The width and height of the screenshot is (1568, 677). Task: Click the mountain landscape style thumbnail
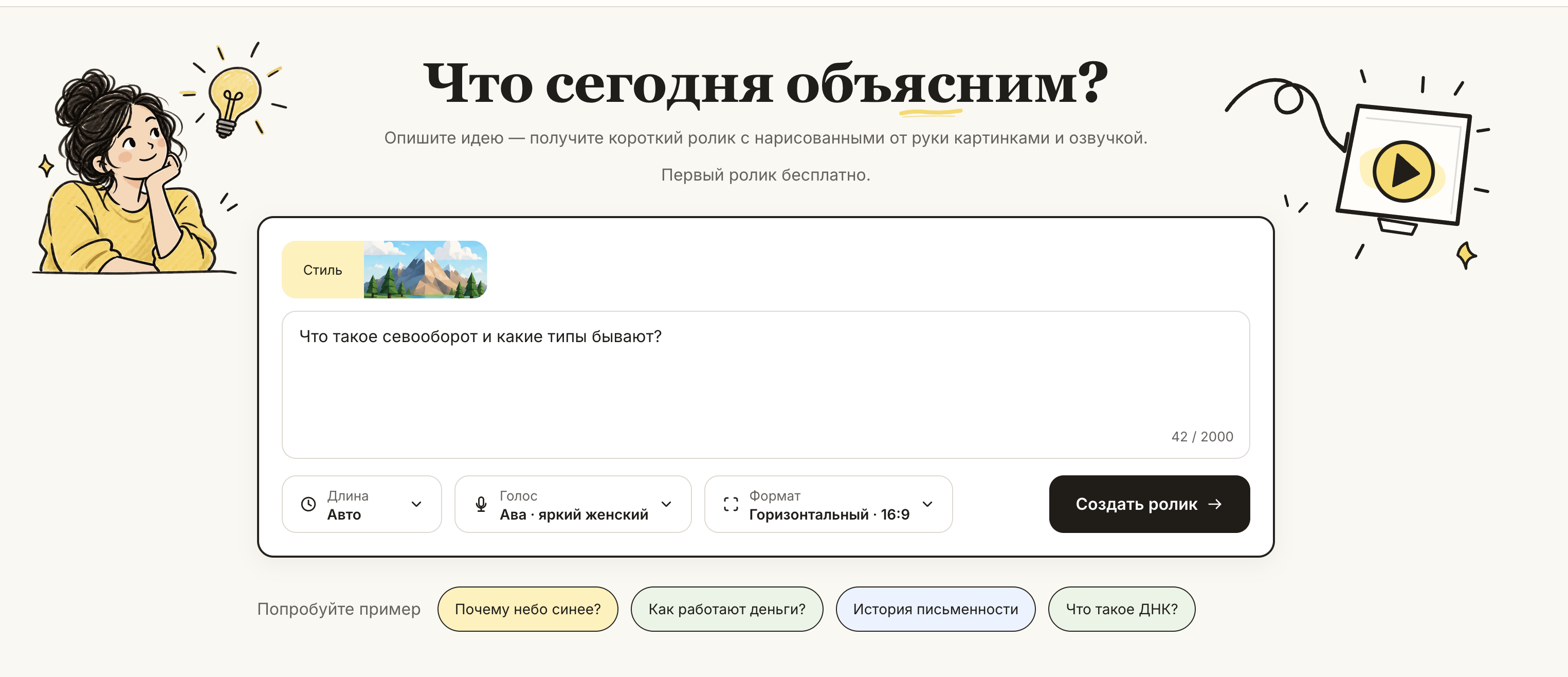(425, 270)
